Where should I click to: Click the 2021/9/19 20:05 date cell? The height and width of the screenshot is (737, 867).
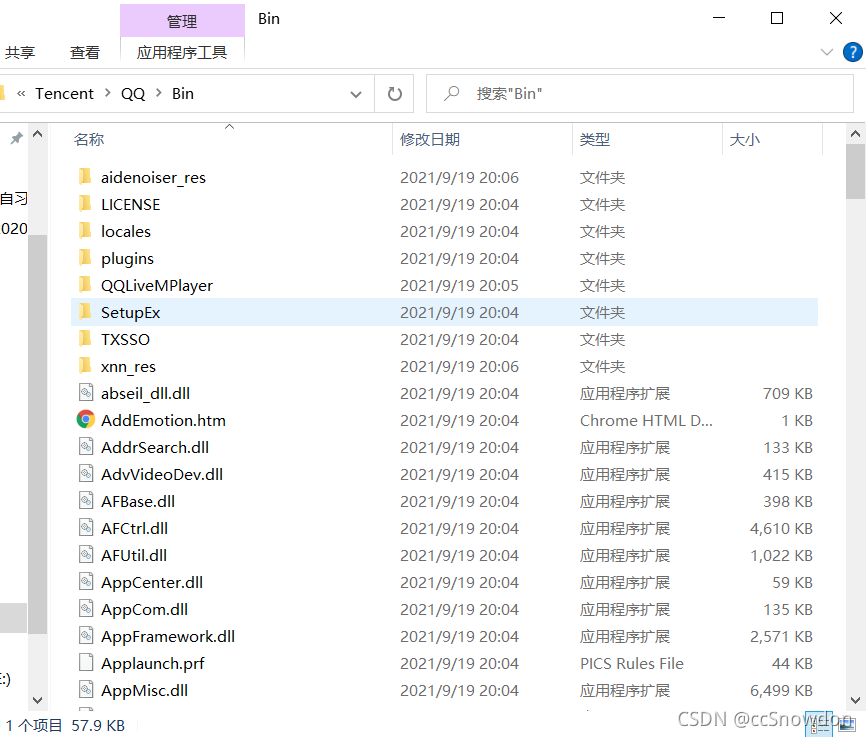[459, 285]
